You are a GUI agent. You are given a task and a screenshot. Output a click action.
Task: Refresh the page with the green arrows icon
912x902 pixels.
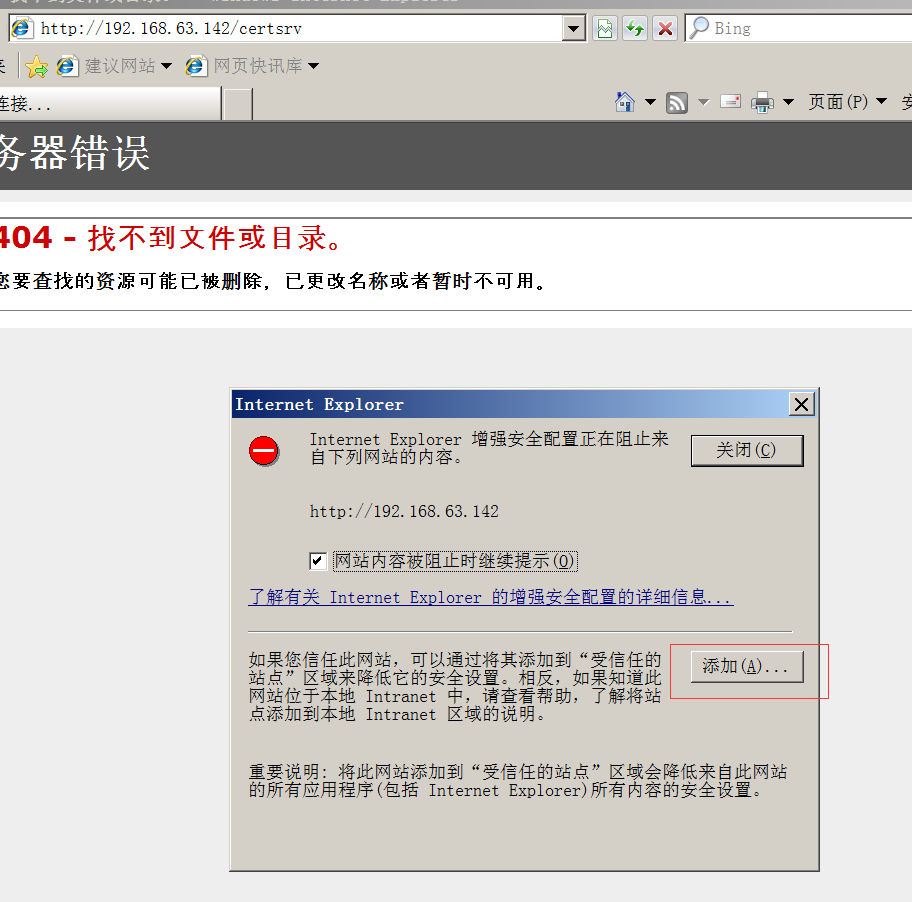point(635,28)
